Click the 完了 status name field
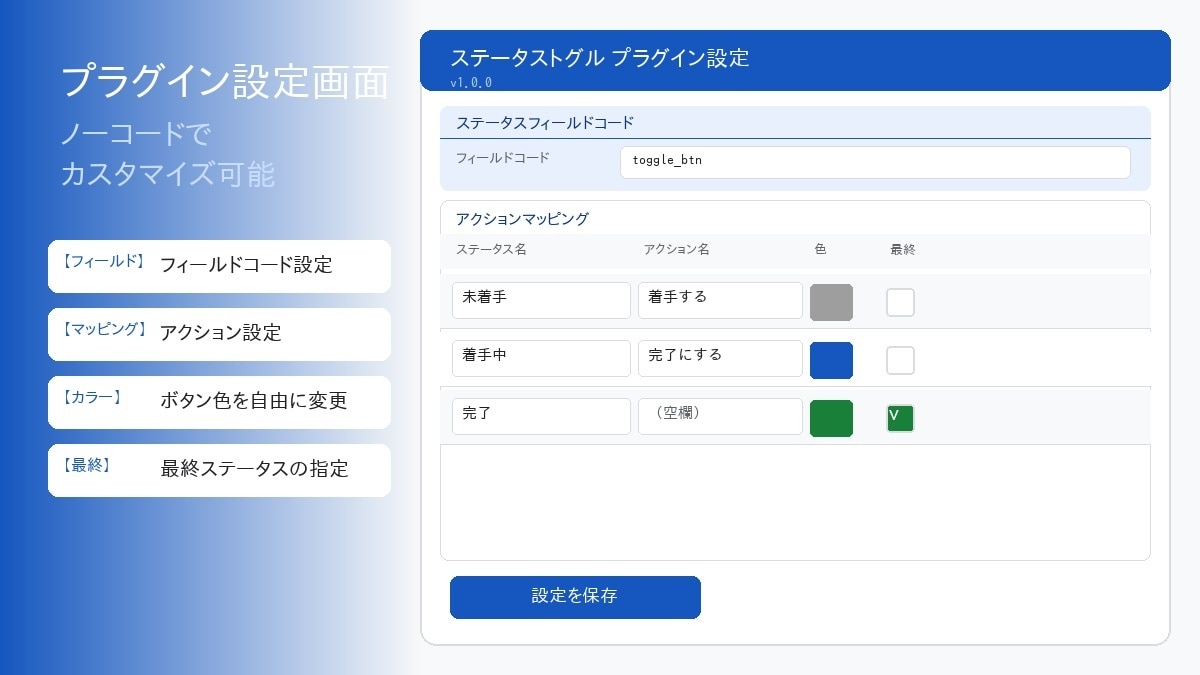The width and height of the screenshot is (1200, 675). coord(541,417)
